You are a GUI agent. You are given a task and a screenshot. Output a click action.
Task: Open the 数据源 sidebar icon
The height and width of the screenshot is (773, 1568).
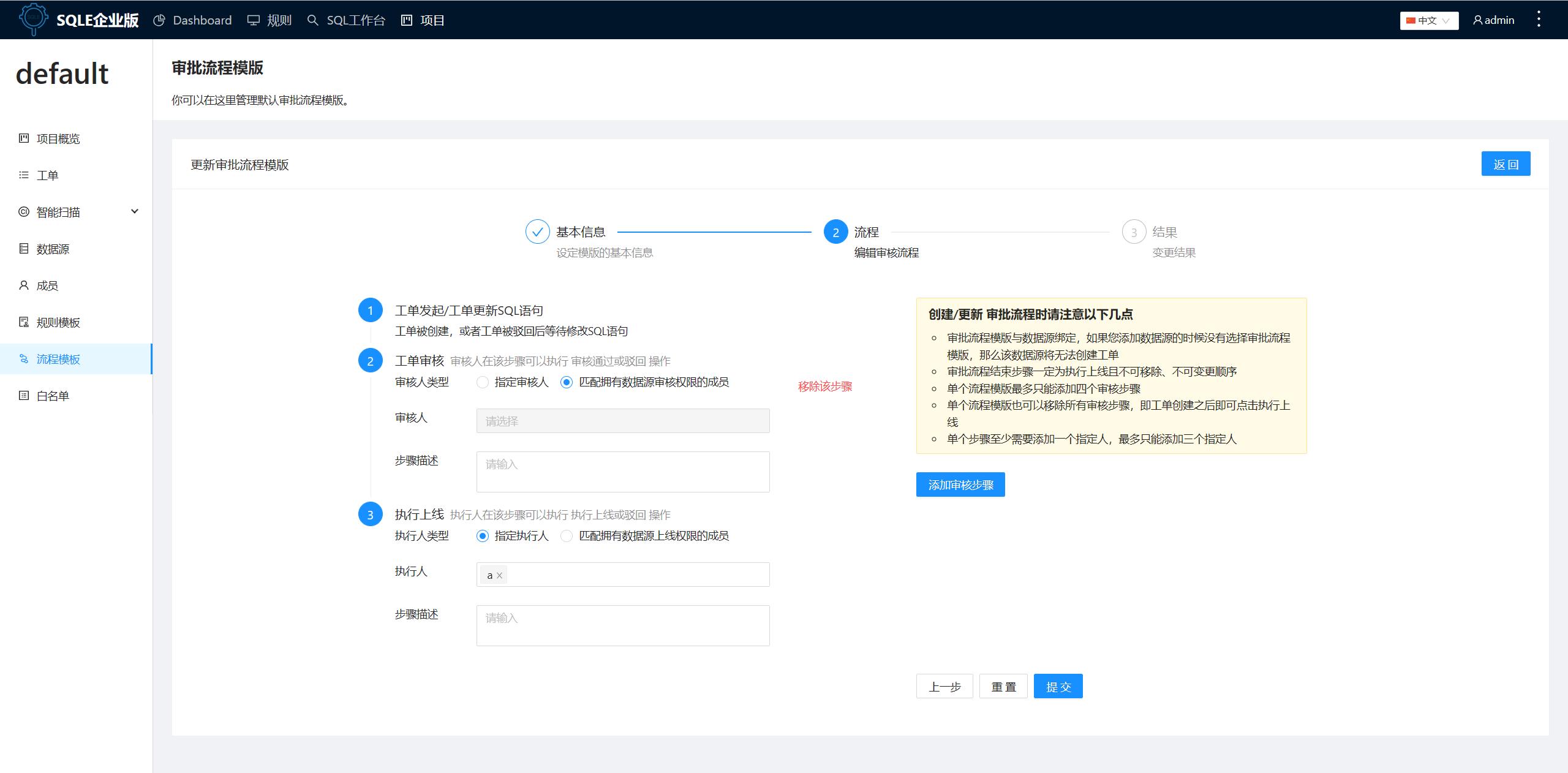(x=23, y=249)
